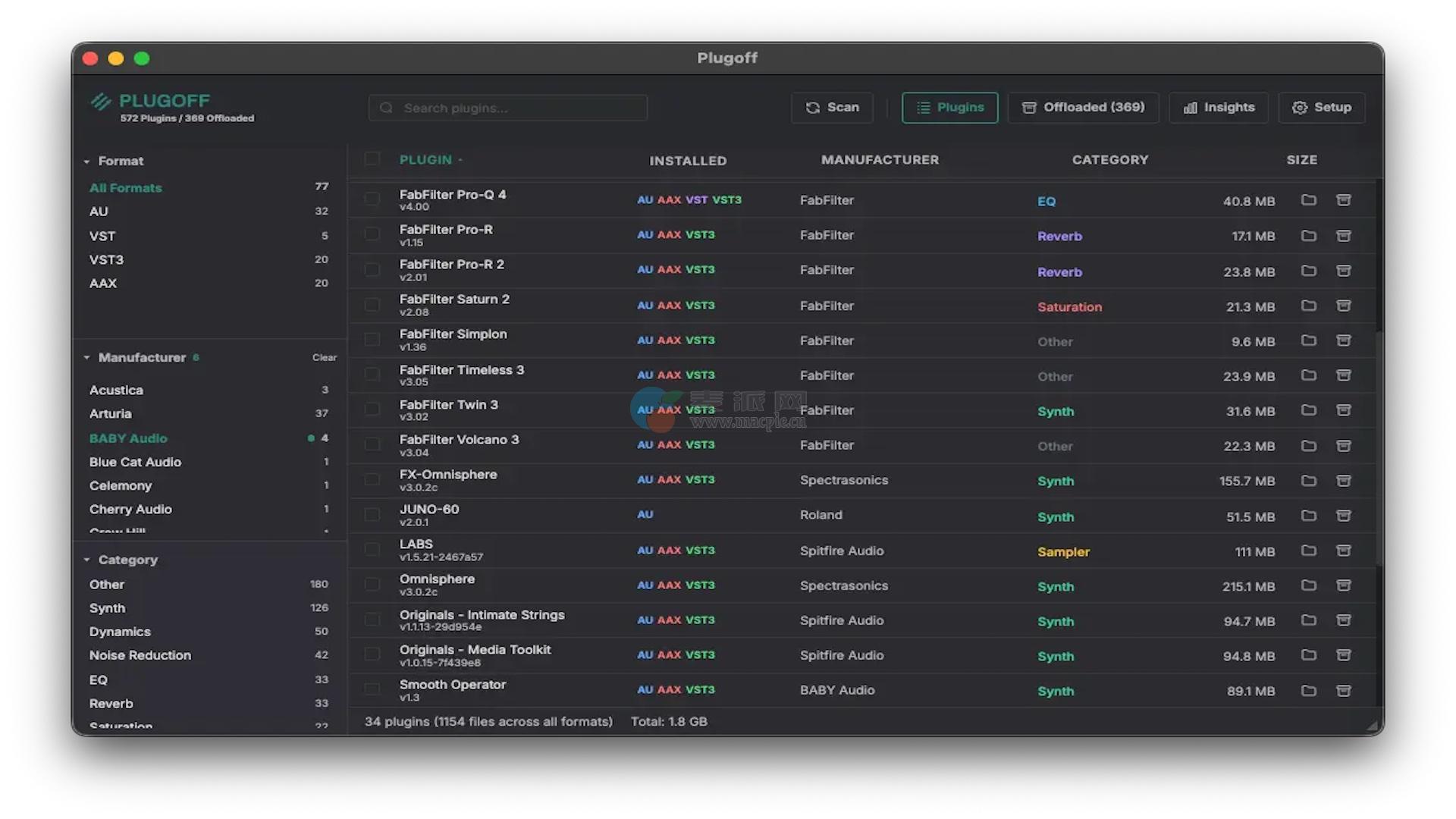This screenshot has height=819, width=1456.
Task: Clear the Manufacturer filter selection
Action: pos(324,357)
